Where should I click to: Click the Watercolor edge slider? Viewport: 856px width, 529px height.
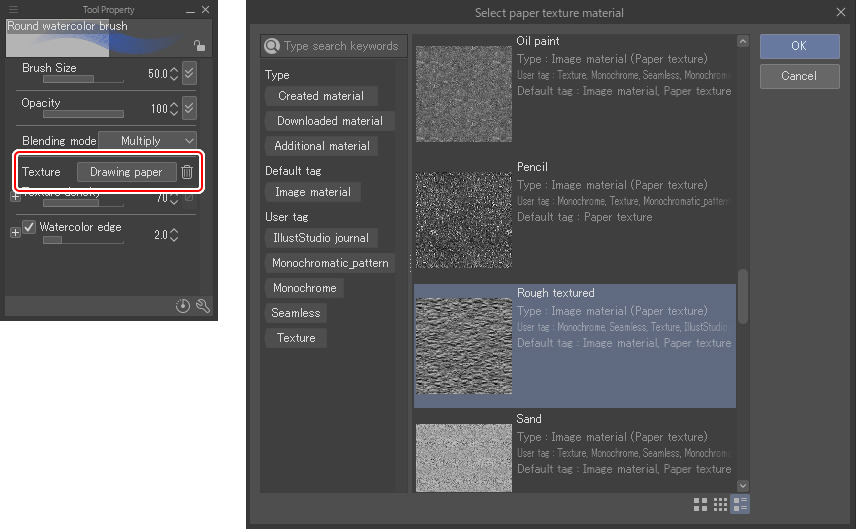pyautogui.click(x=84, y=240)
